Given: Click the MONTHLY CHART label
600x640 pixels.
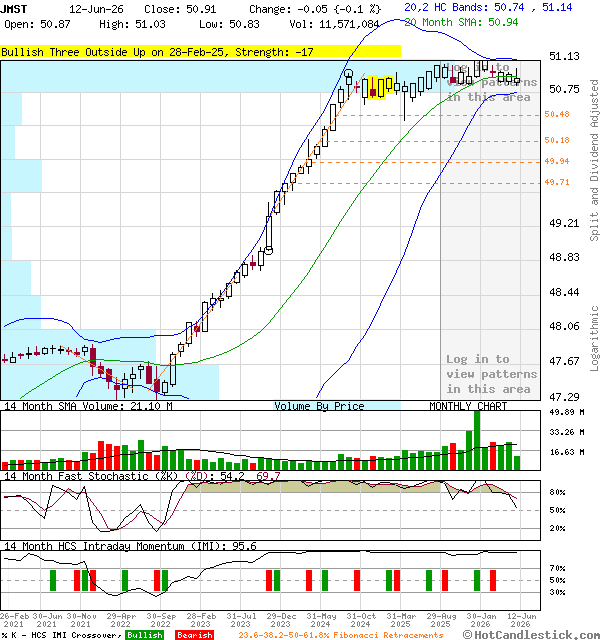Looking at the screenshot, I should 468,406.
